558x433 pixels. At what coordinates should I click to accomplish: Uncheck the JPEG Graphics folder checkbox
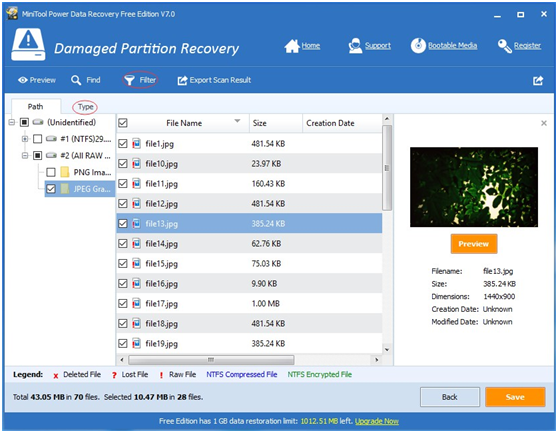pos(51,189)
